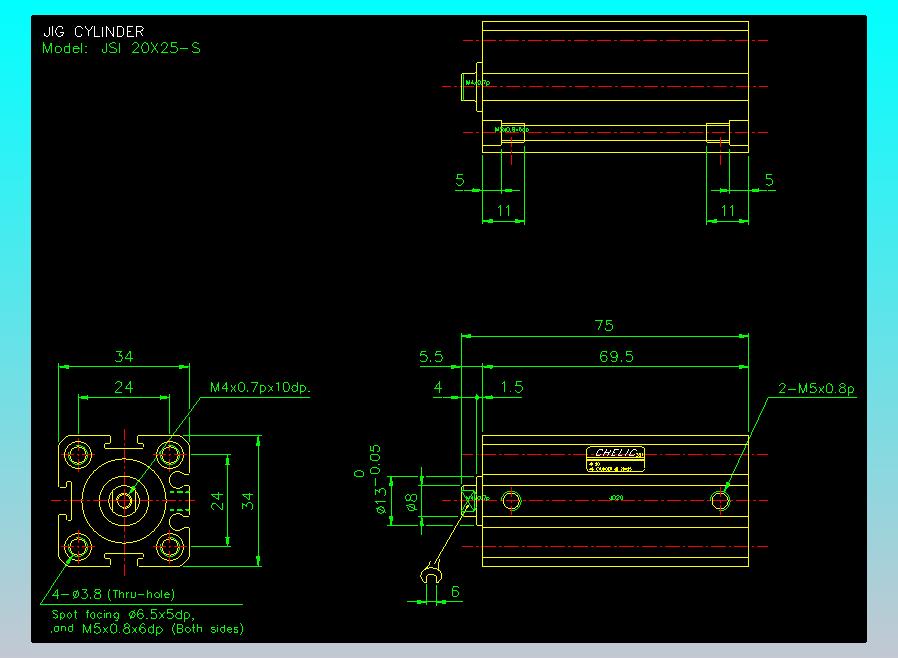Click the 2-M5x0.8p port annotation
898x658 pixels.
coord(817,389)
